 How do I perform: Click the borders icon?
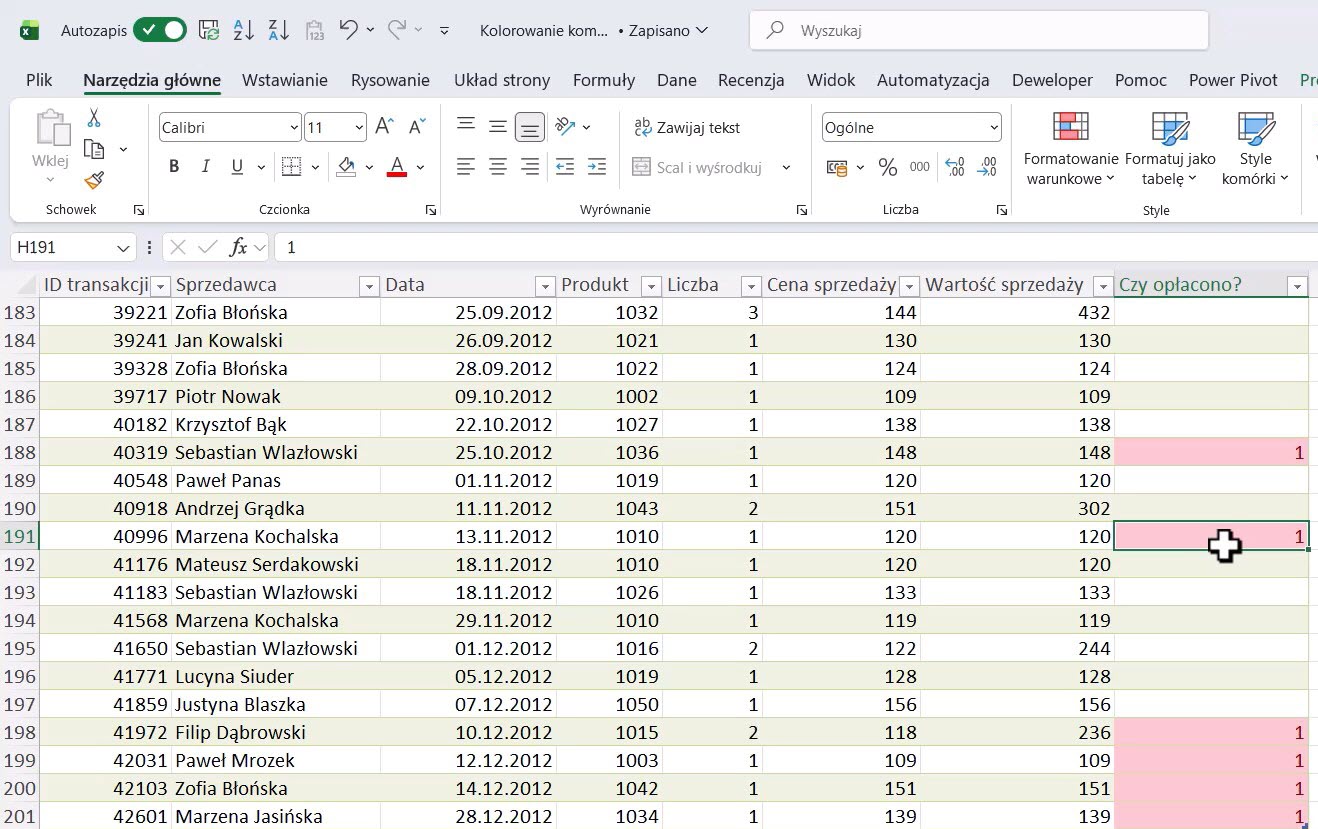291,167
